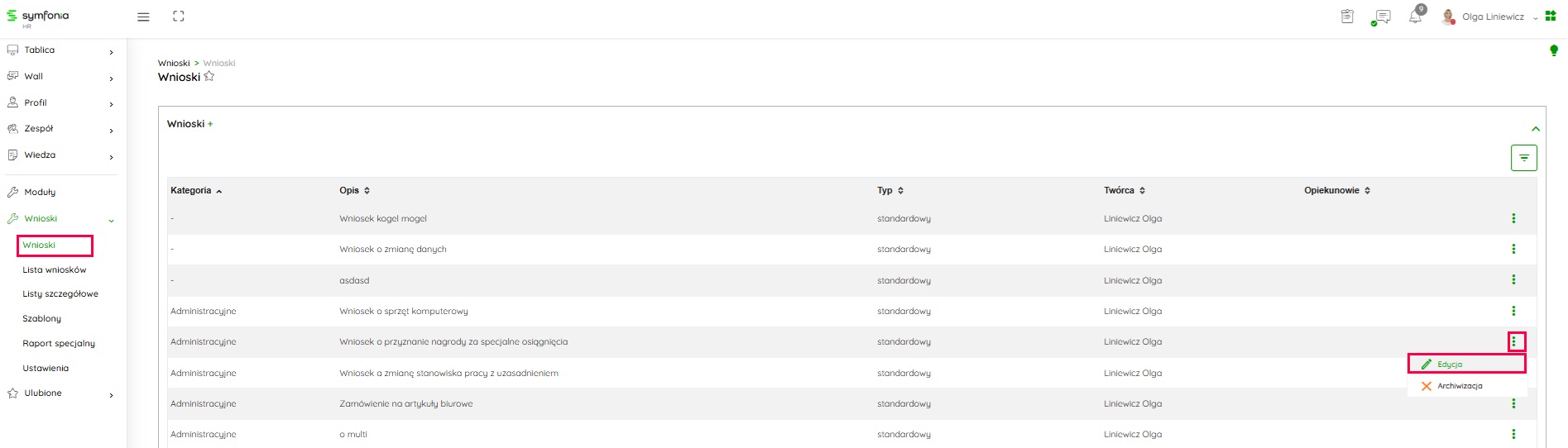Open actions menu for Wniosek kogel mogel

click(x=1513, y=218)
